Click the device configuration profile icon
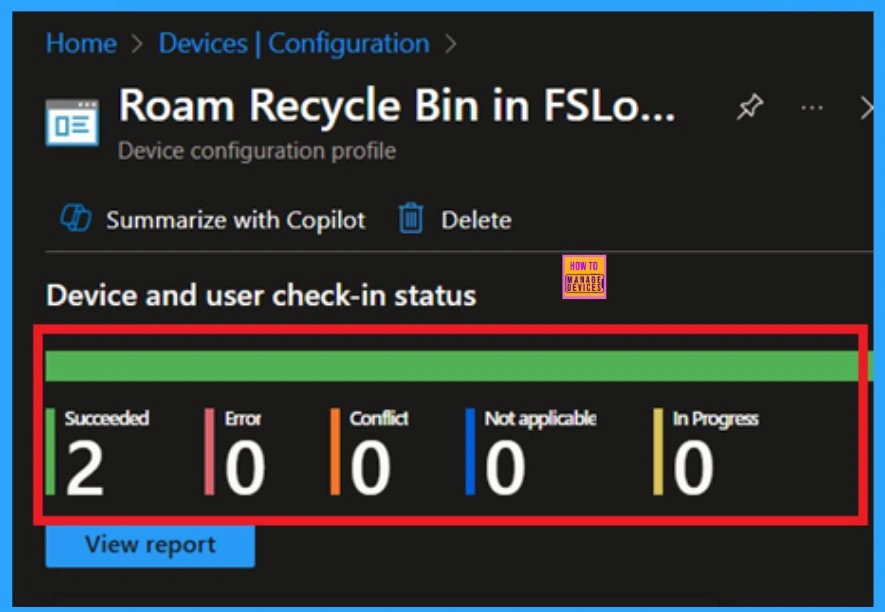The image size is (885, 612). click(x=72, y=122)
